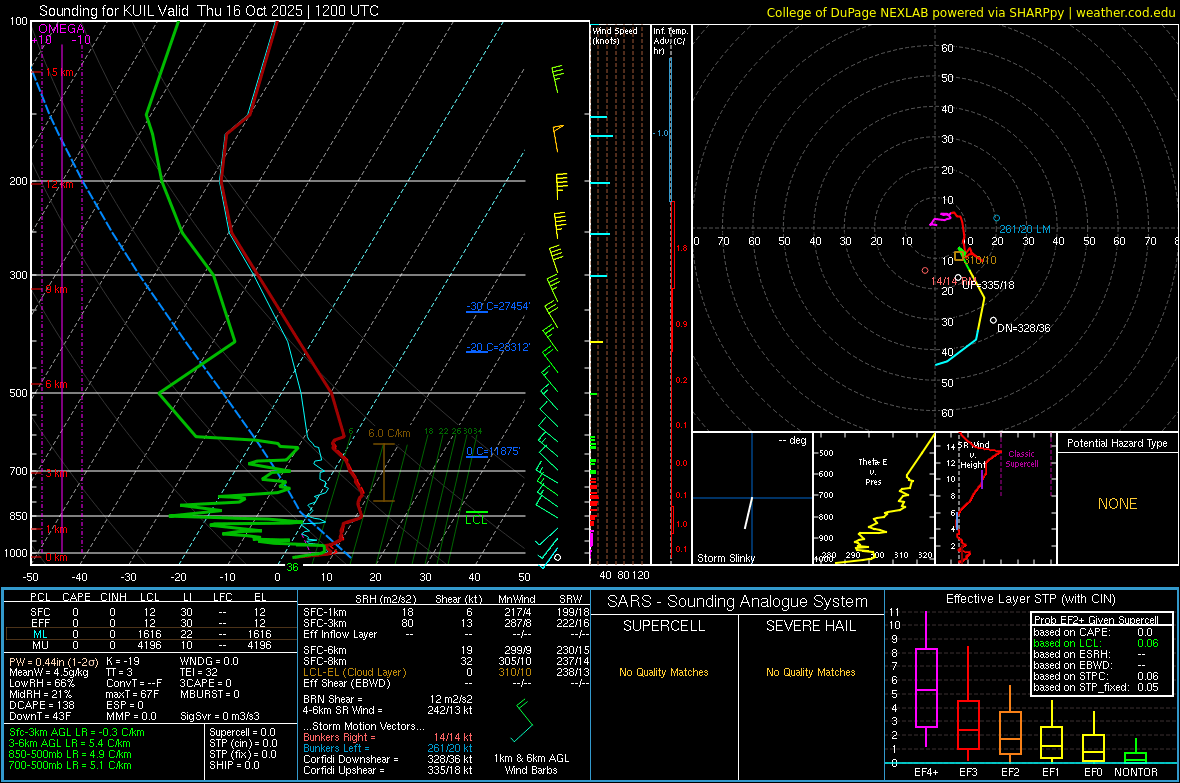Click the 15 km height marker
Image resolution: width=1180 pixels, height=783 pixels.
point(59,72)
